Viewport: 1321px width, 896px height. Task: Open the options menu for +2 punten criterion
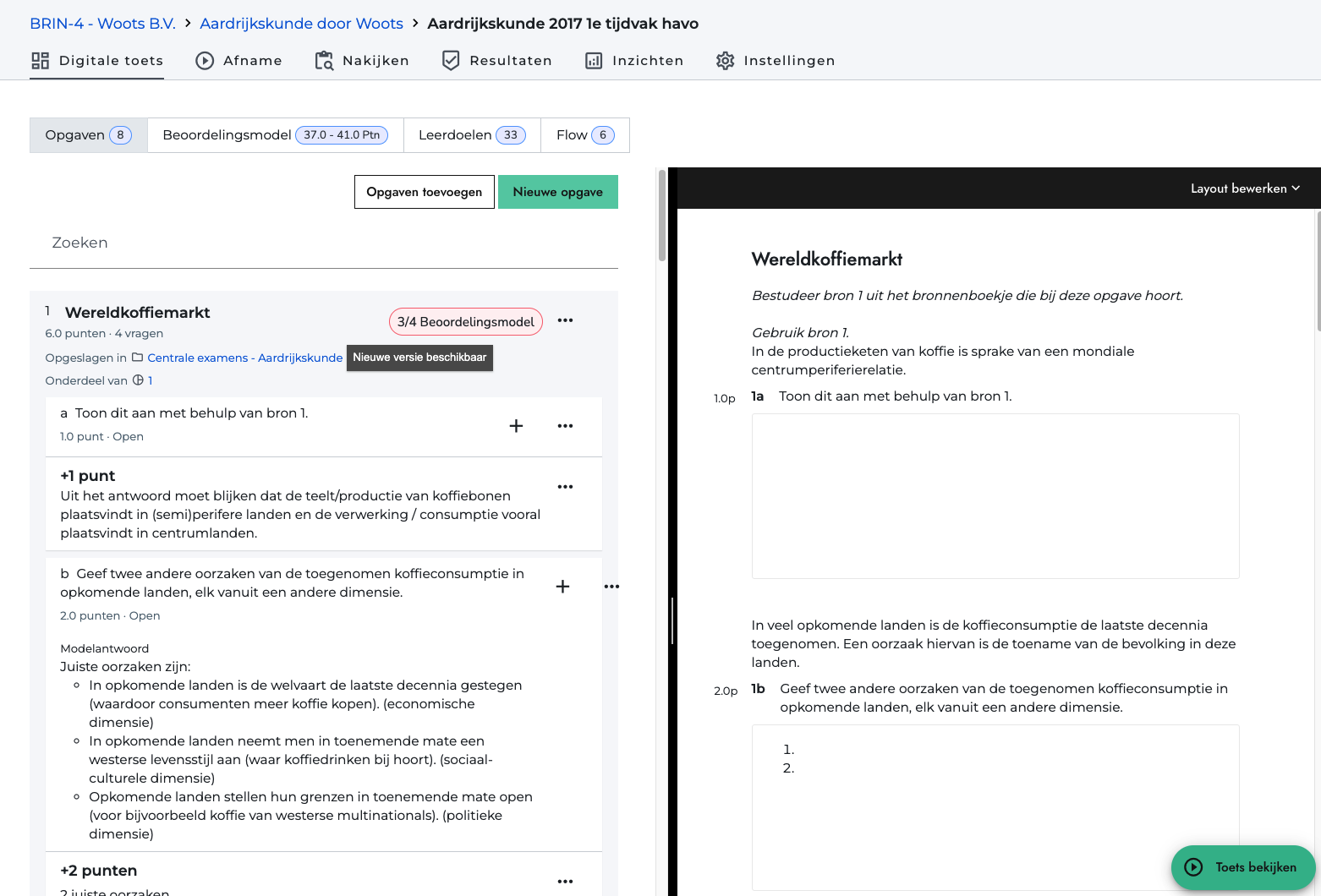(565, 882)
